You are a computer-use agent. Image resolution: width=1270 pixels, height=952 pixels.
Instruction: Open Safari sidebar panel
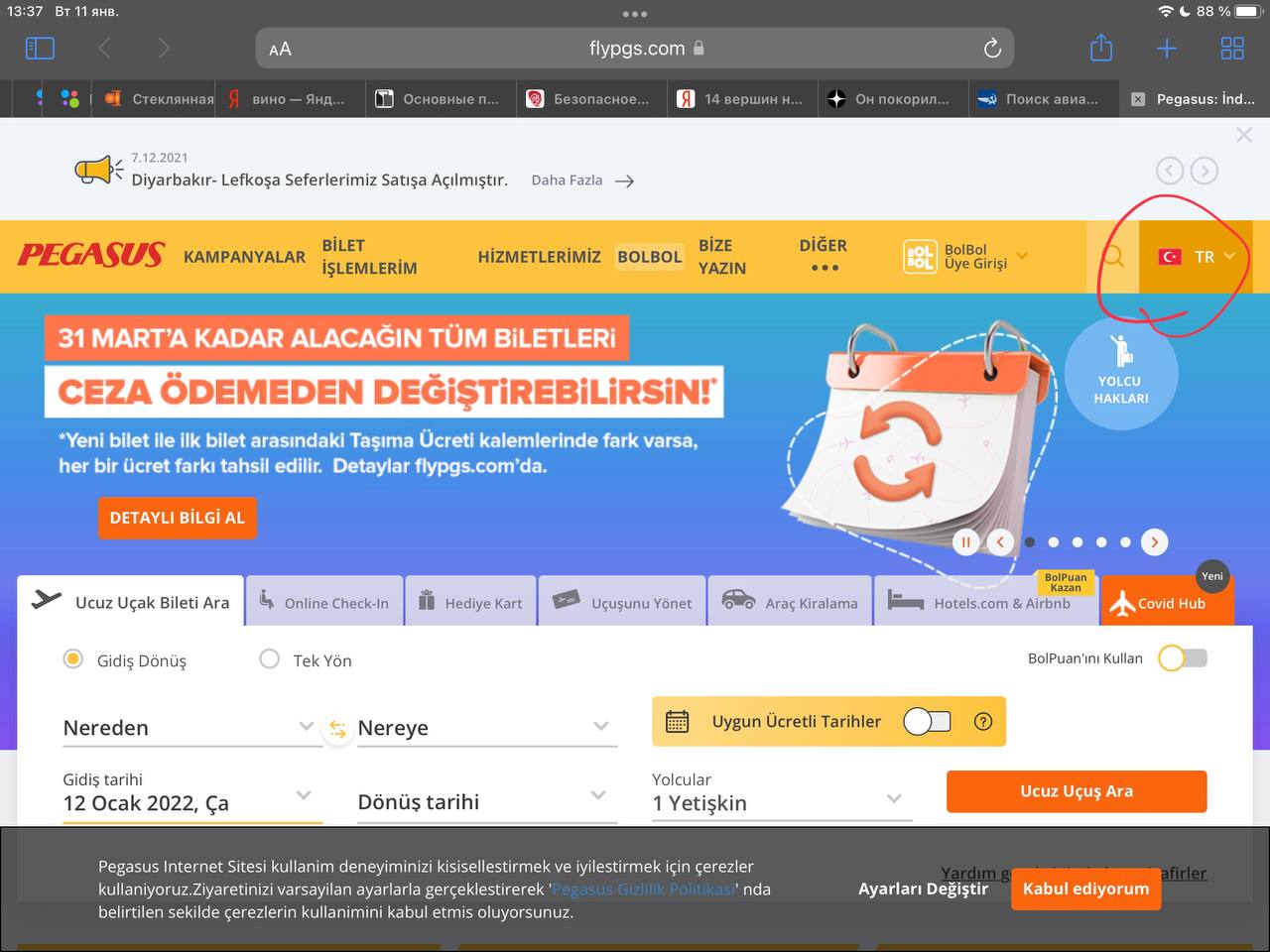pos(40,48)
